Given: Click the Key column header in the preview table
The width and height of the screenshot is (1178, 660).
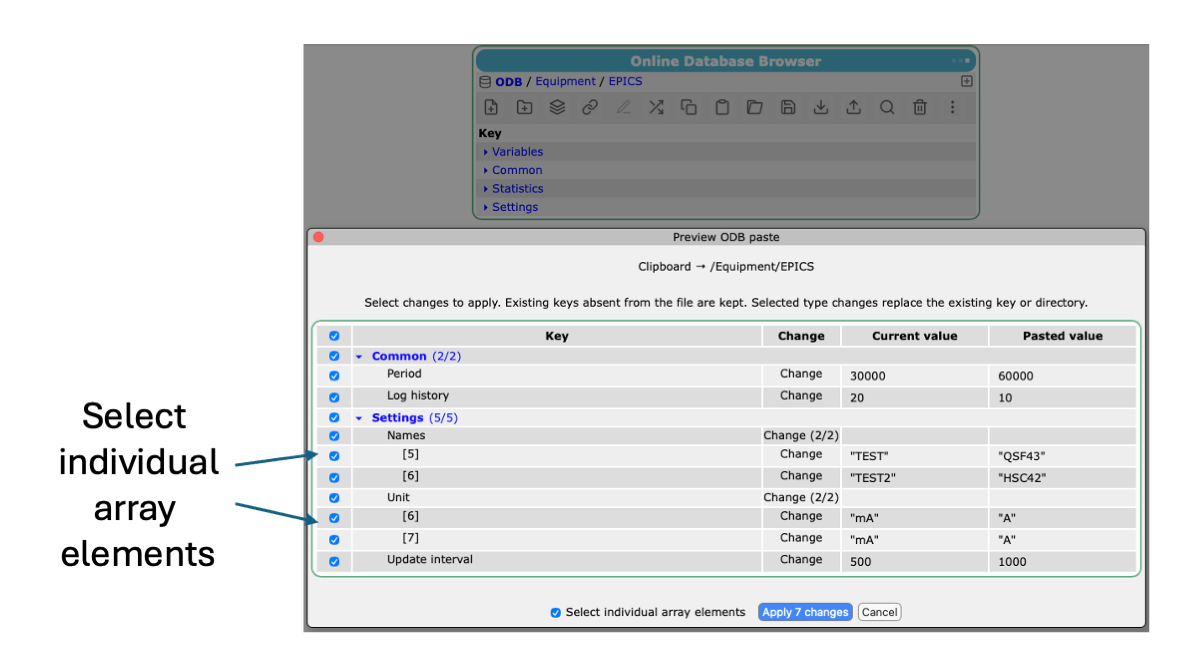Looking at the screenshot, I should coord(557,336).
